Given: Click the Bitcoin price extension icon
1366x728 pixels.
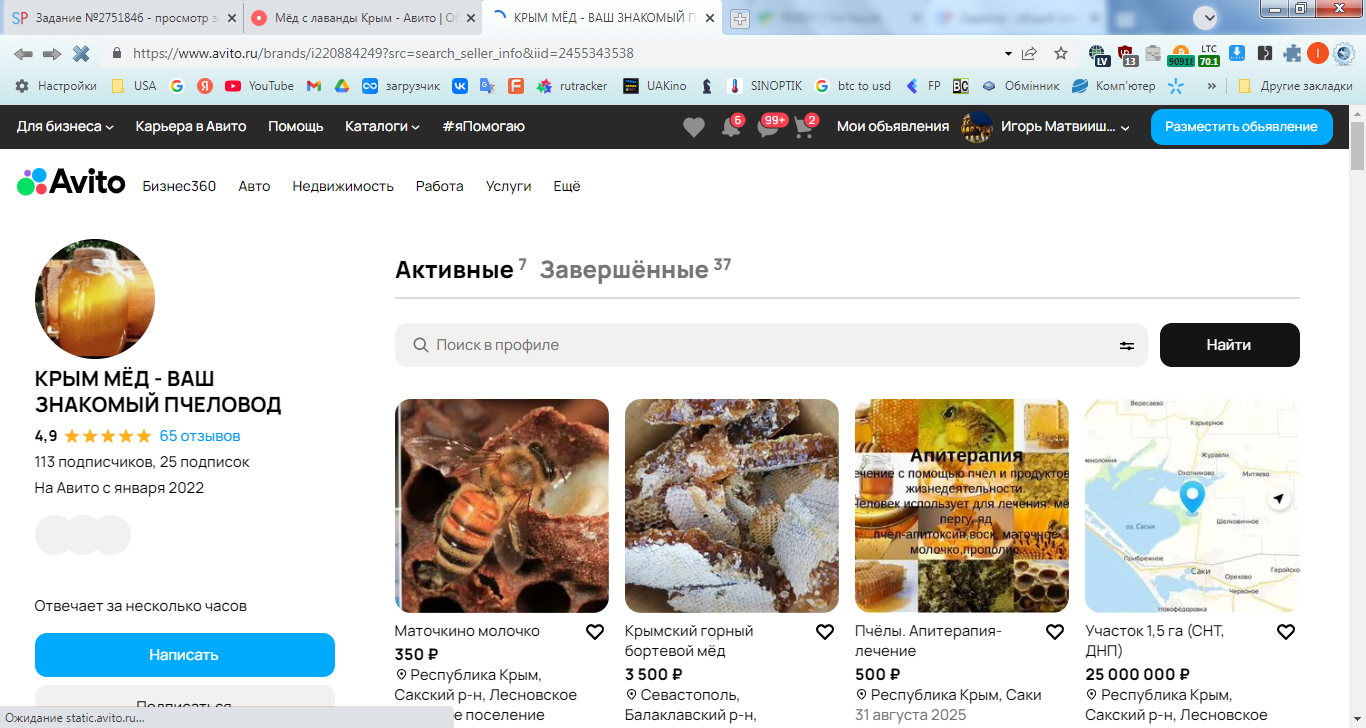Looking at the screenshot, I should (1181, 54).
